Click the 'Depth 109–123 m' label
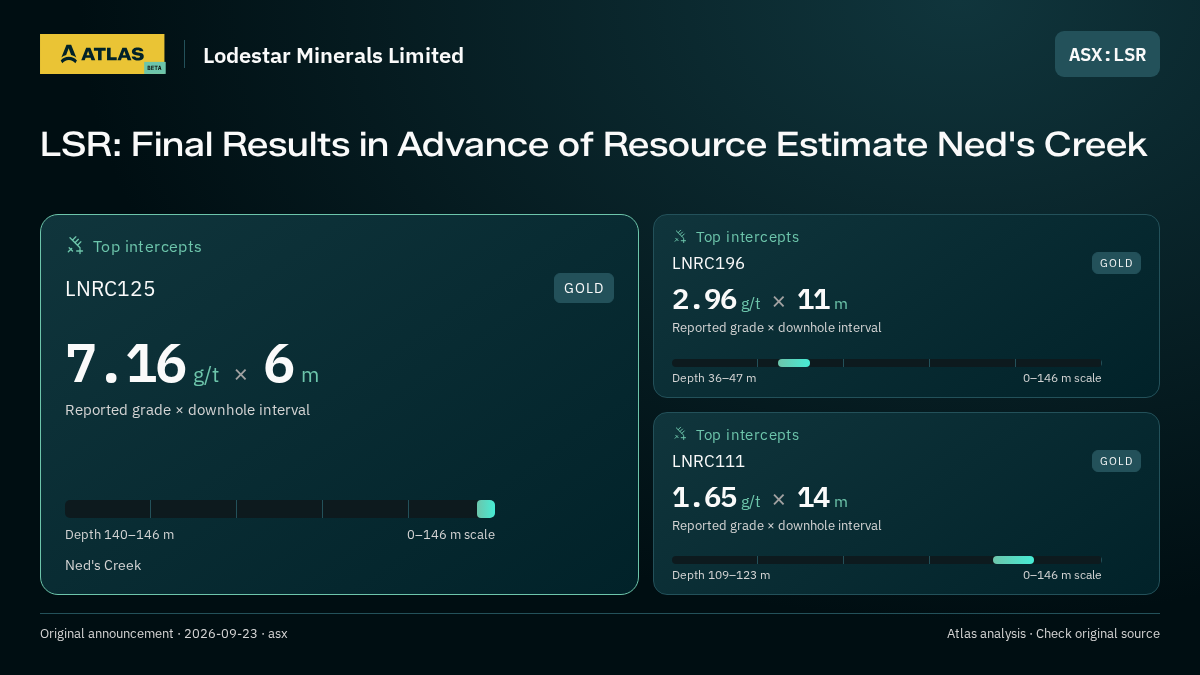Viewport: 1200px width, 675px height. (x=721, y=575)
